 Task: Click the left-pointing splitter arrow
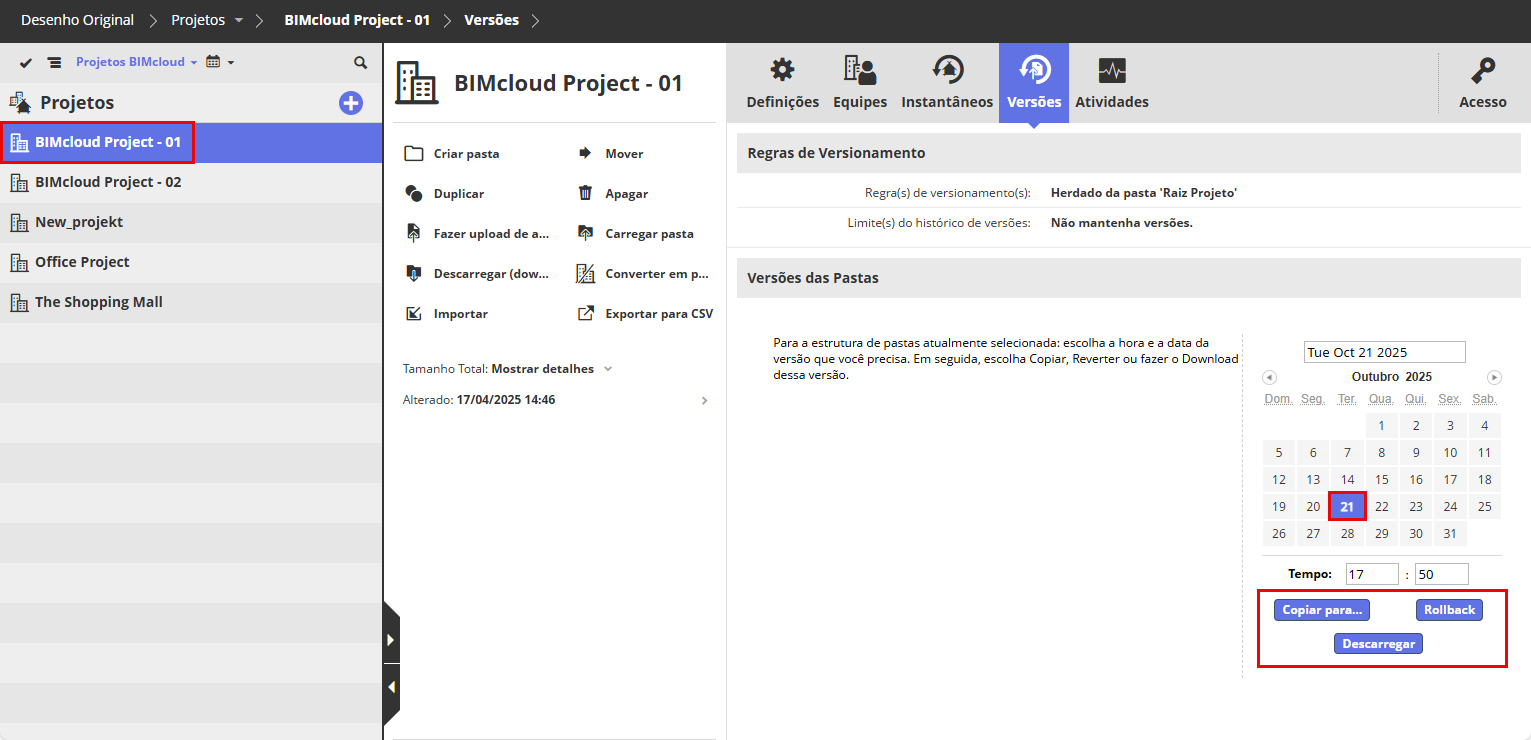tap(391, 687)
